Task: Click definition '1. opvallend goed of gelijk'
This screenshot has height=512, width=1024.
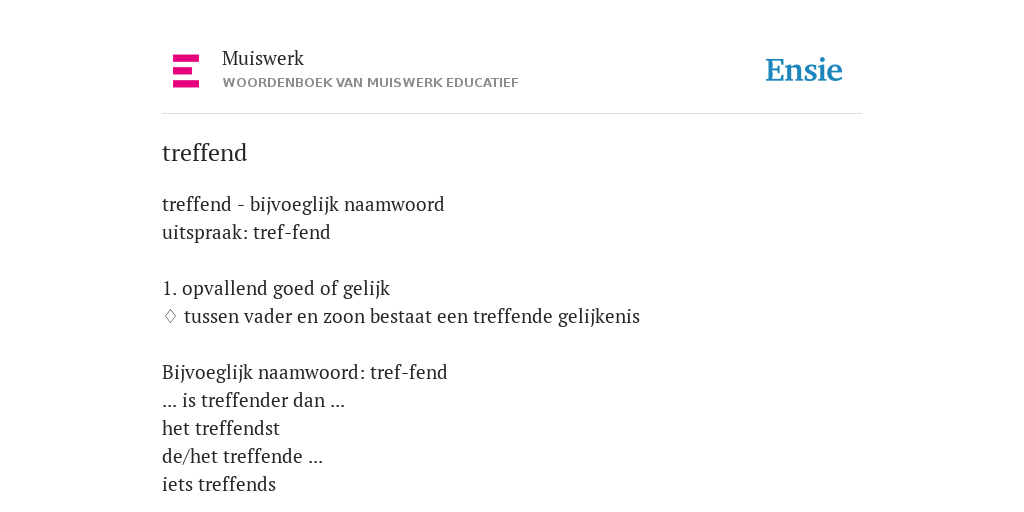Action: 276,288
